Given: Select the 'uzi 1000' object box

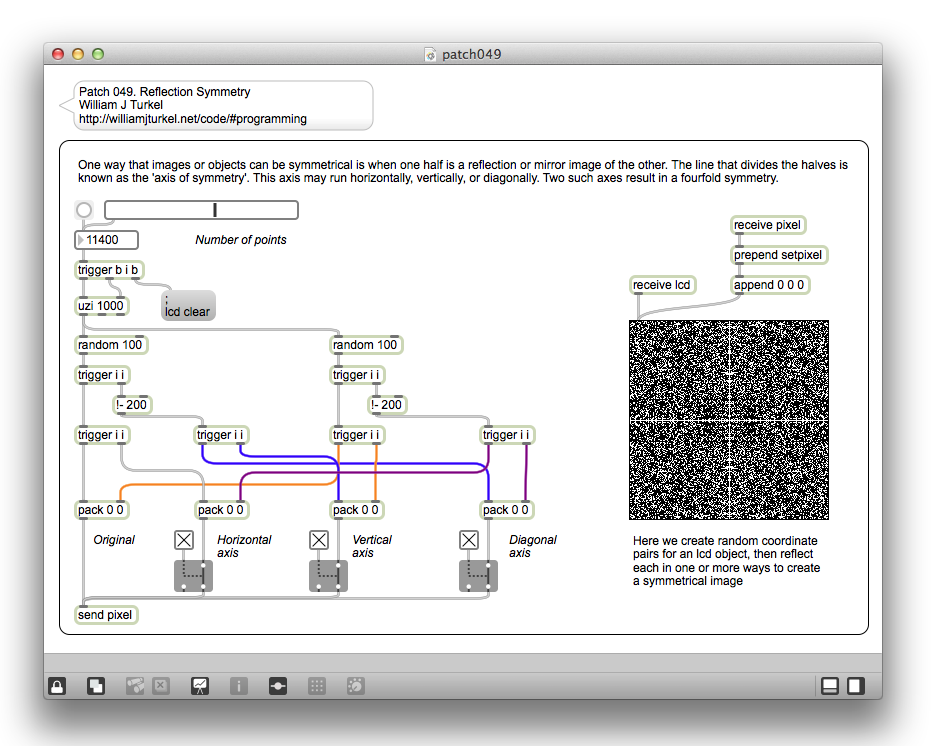Looking at the screenshot, I should [102, 306].
